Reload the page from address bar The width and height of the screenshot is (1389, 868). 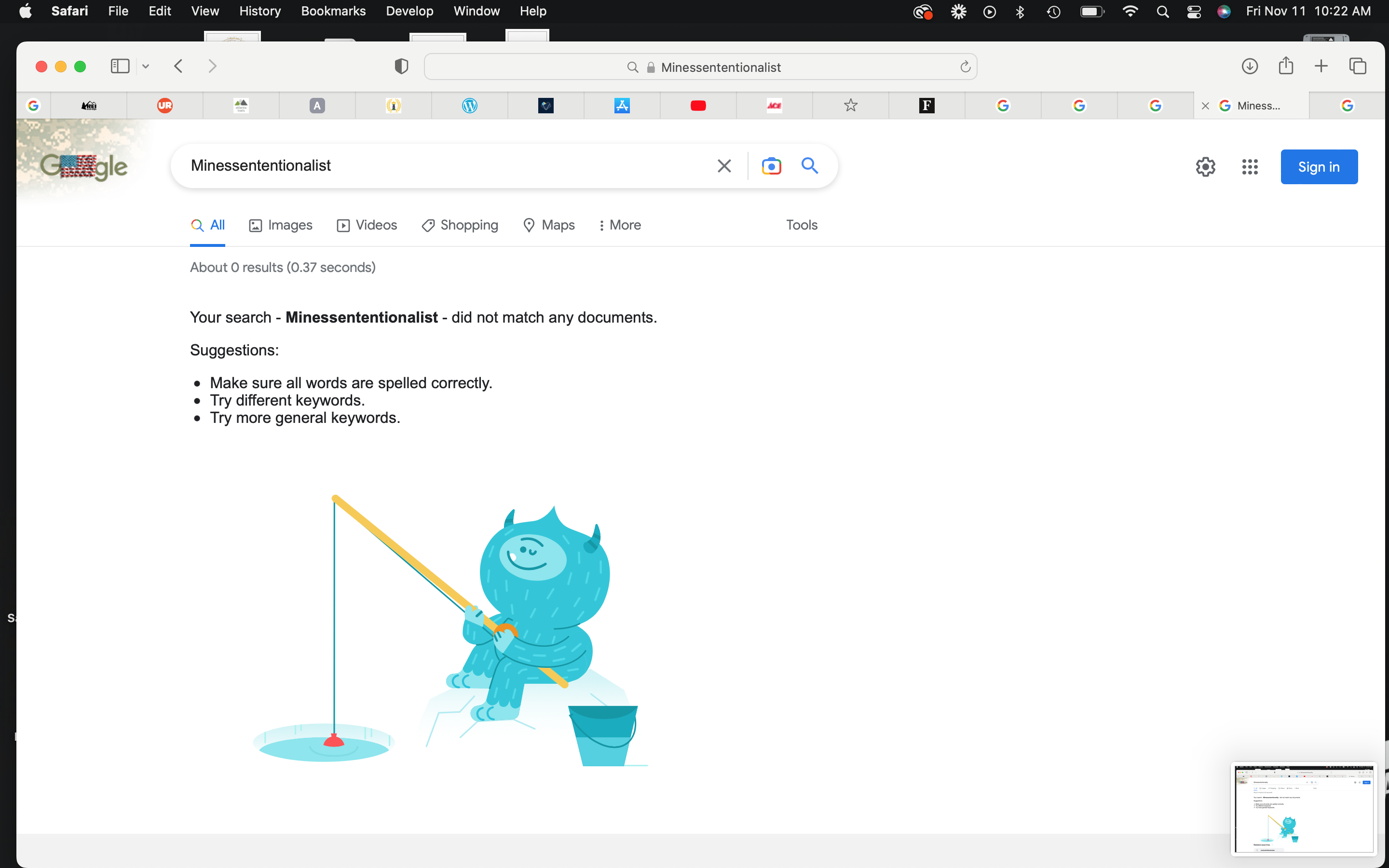tap(965, 67)
